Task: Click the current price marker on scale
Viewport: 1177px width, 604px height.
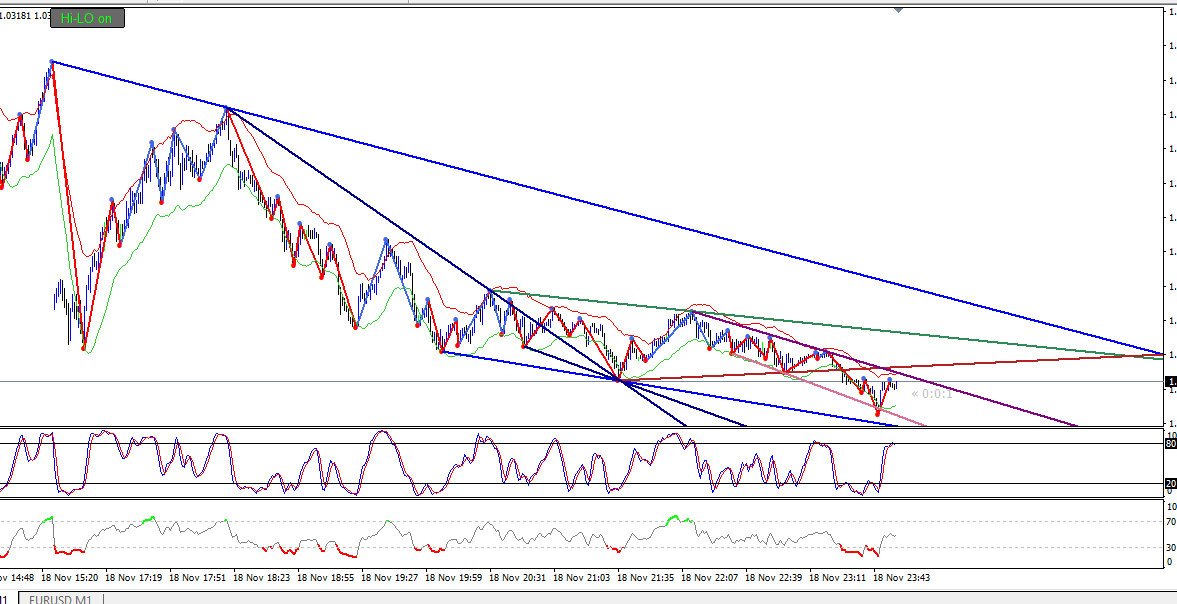Action: (x=1170, y=382)
